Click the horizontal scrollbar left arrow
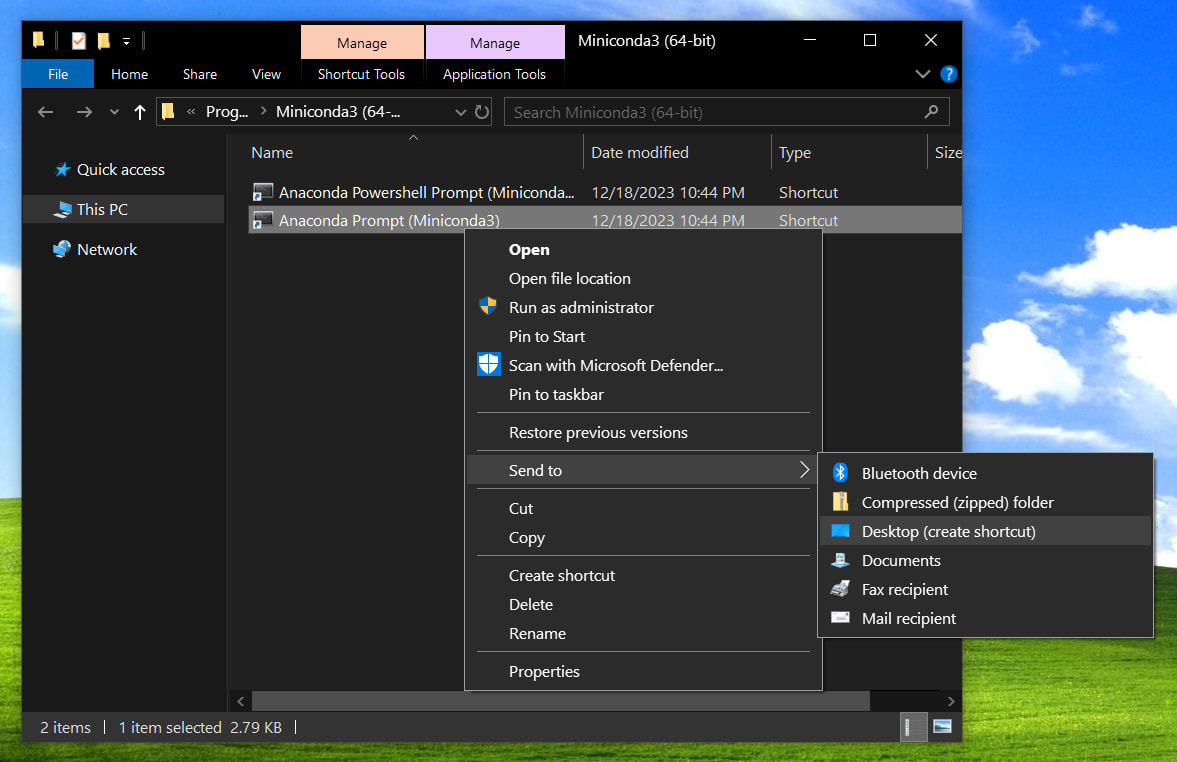Image resolution: width=1177 pixels, height=762 pixels. [x=240, y=701]
